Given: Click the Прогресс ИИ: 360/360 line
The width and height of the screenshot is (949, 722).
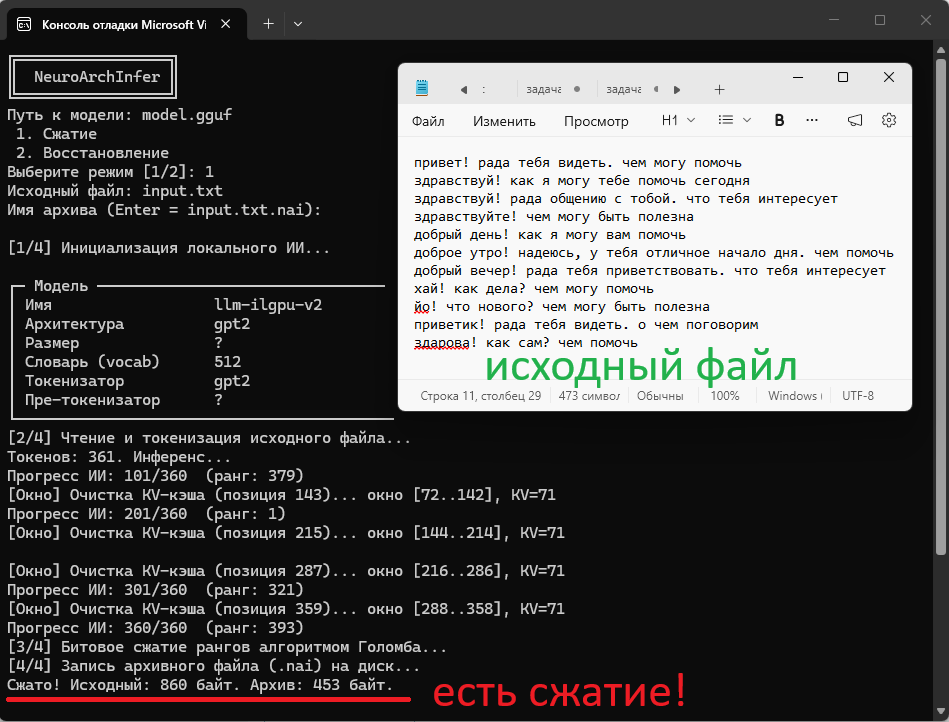Looking at the screenshot, I should [156, 628].
